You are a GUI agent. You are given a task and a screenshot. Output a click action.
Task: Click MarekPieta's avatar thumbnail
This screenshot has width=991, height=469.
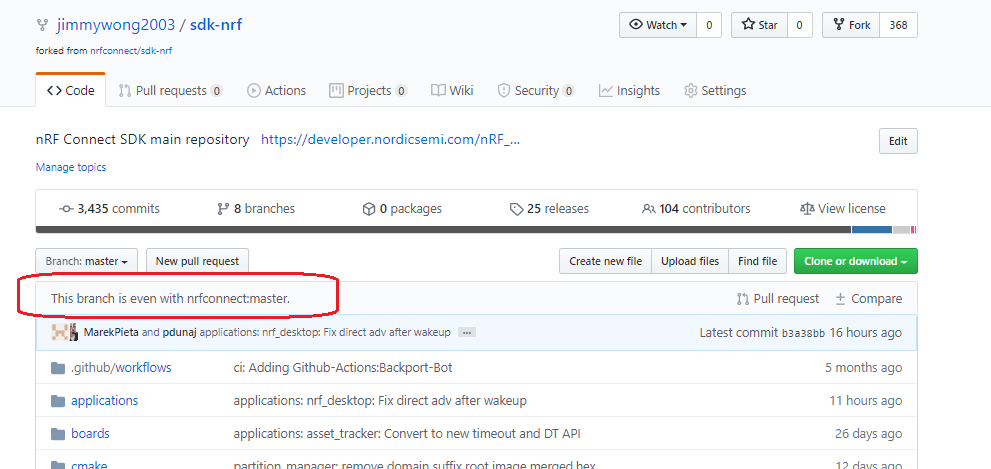(x=59, y=332)
